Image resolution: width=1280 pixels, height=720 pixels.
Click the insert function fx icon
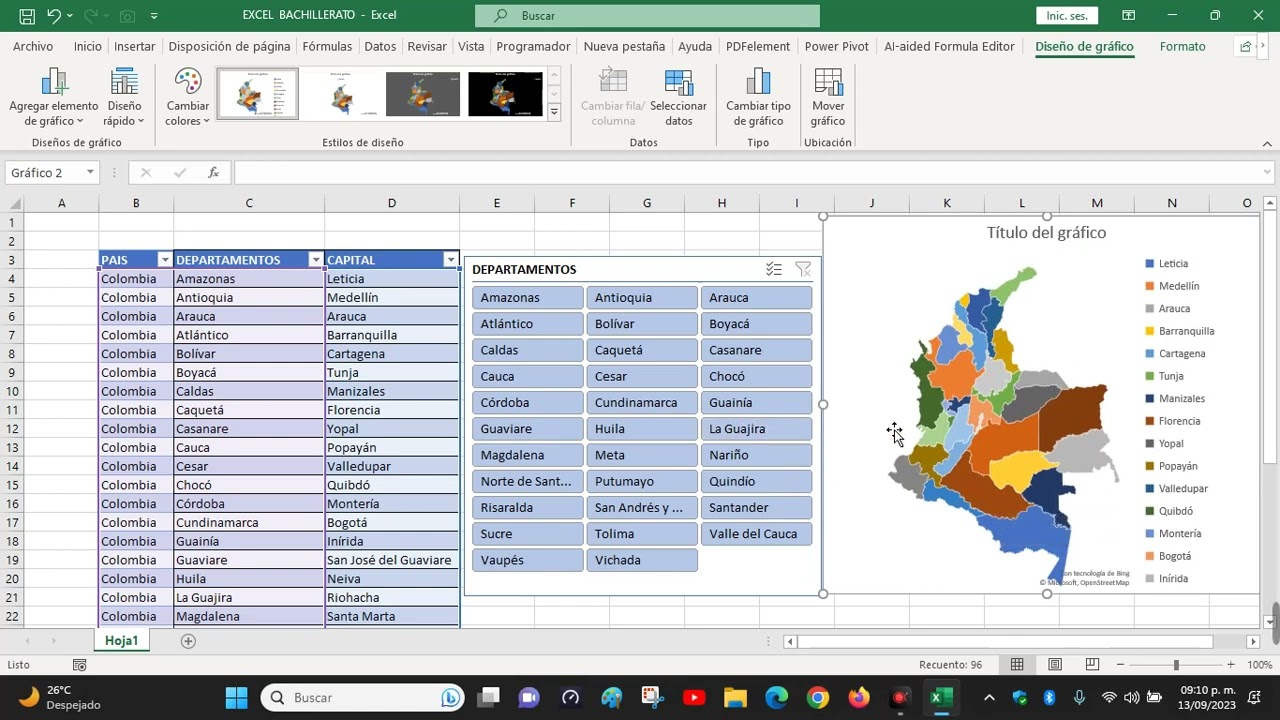pyautogui.click(x=213, y=173)
